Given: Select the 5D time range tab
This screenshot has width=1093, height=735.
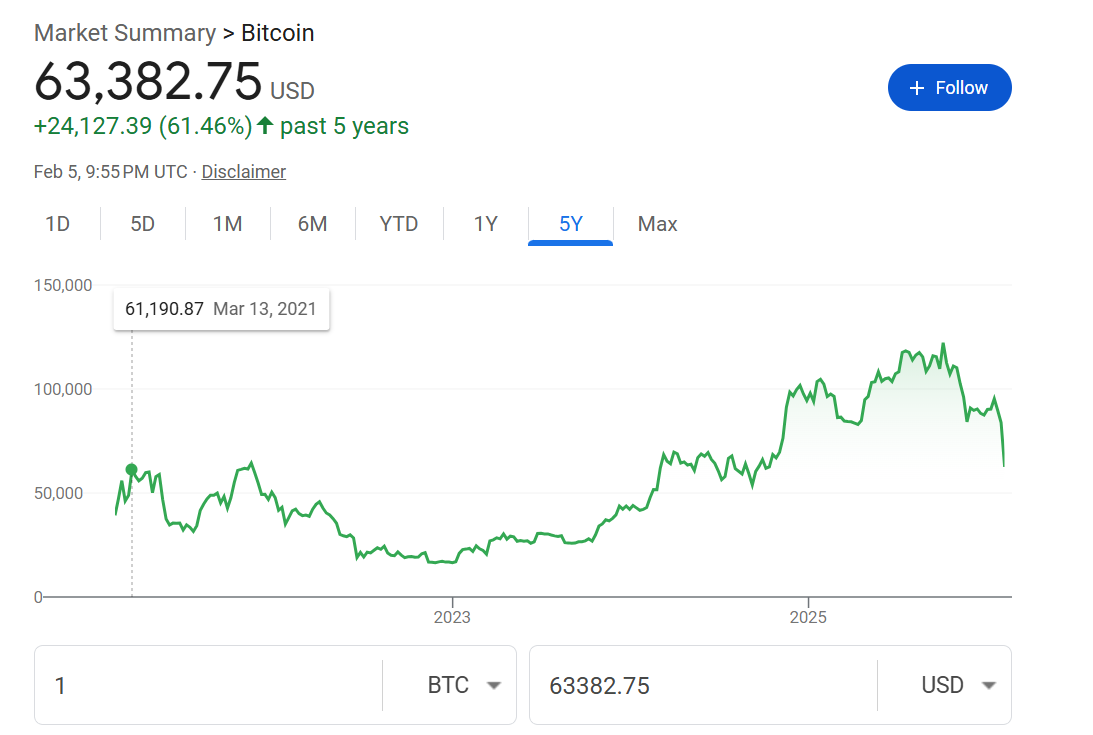Looking at the screenshot, I should tap(143, 224).
